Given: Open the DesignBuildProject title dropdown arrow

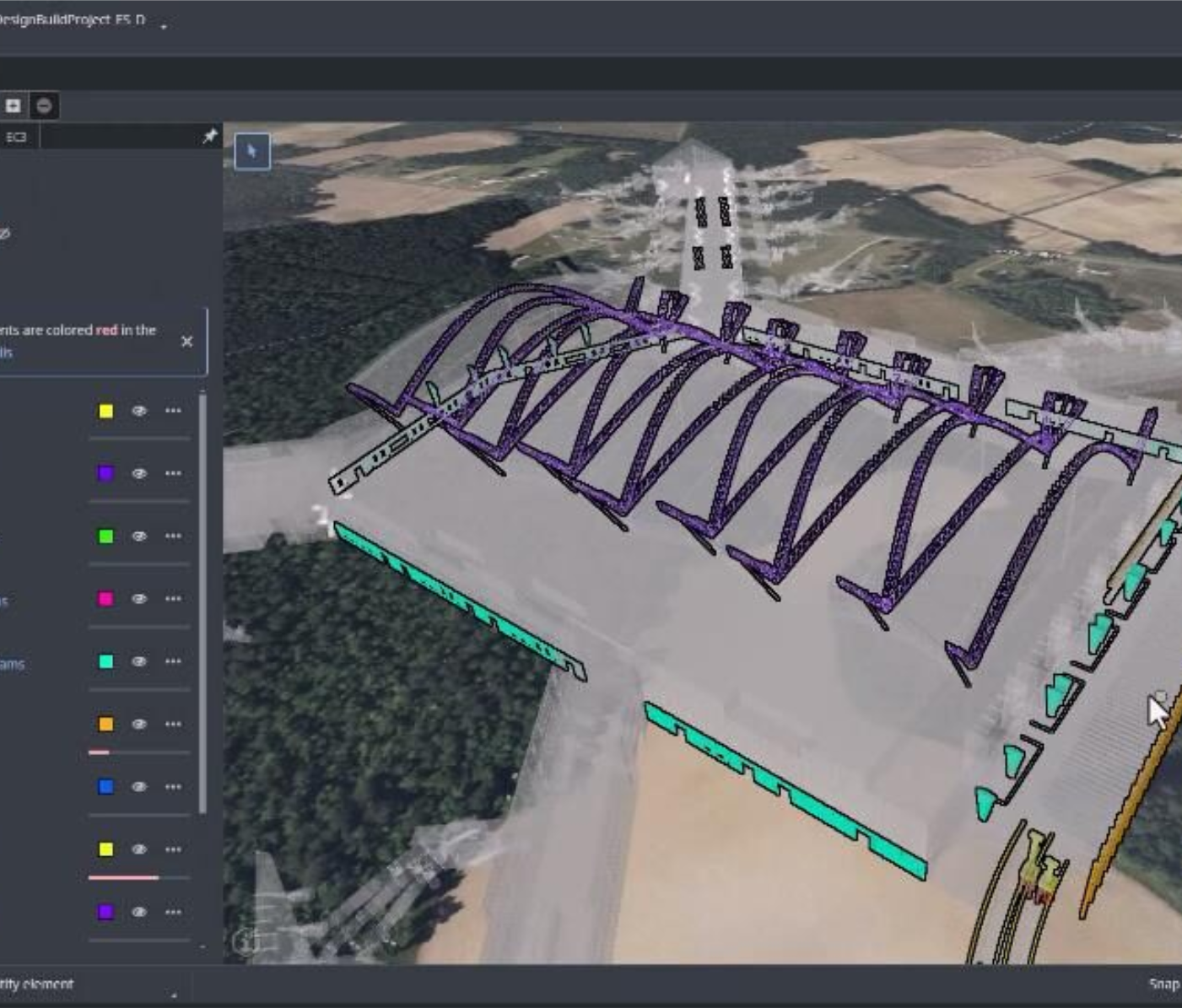Looking at the screenshot, I should click(164, 26).
